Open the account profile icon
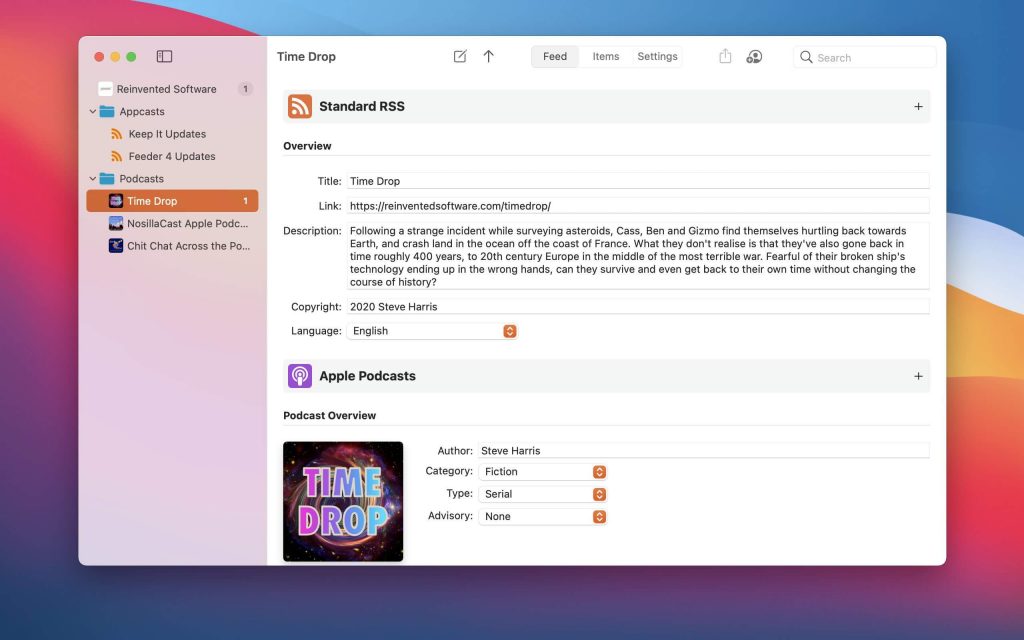The height and width of the screenshot is (640, 1024). 754,57
